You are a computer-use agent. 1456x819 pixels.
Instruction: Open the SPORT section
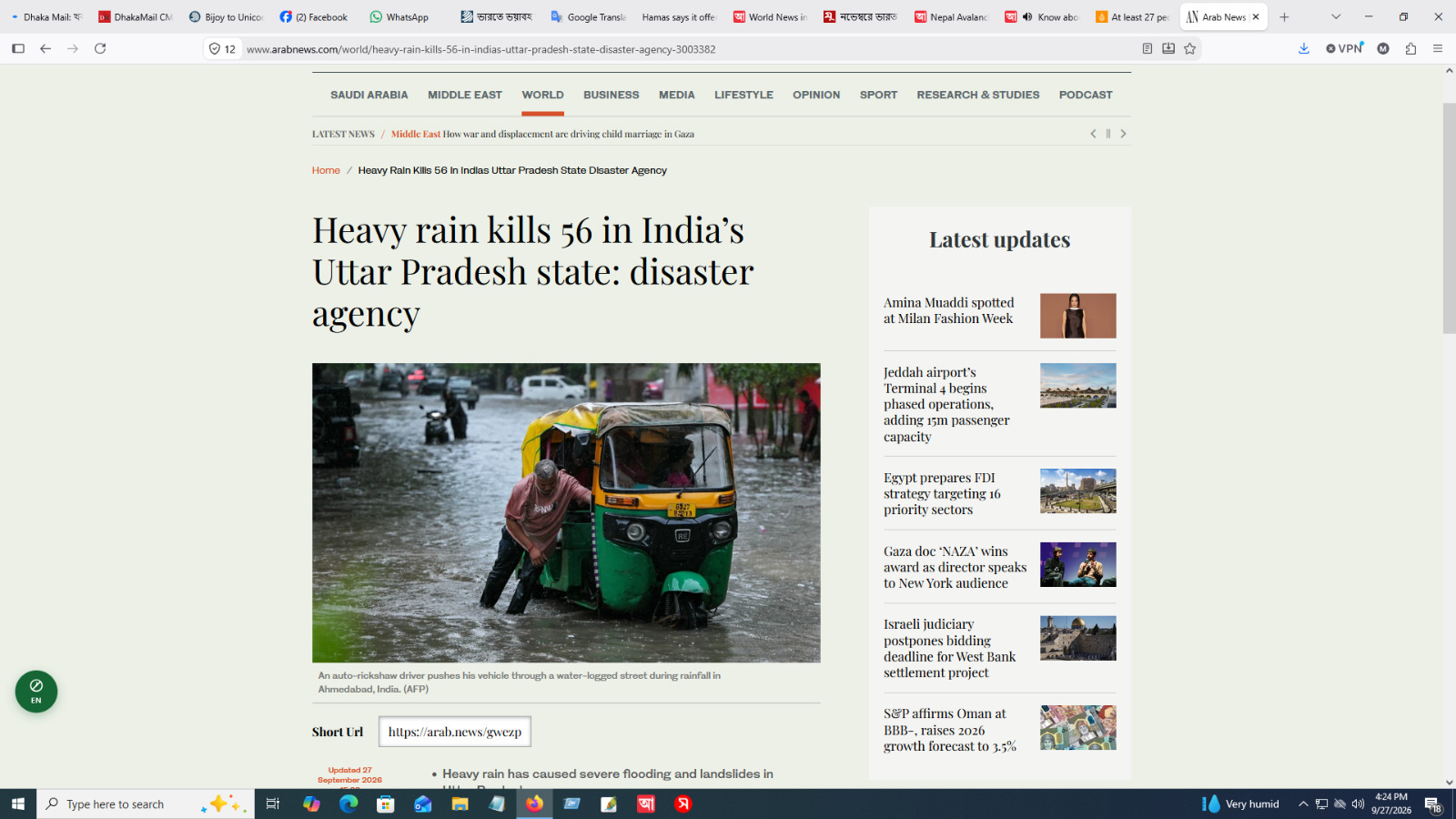tap(878, 95)
